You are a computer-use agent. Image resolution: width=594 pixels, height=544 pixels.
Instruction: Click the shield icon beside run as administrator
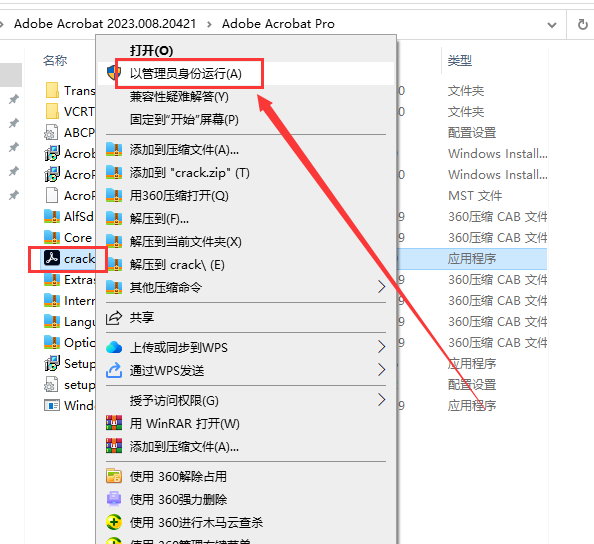[x=113, y=73]
